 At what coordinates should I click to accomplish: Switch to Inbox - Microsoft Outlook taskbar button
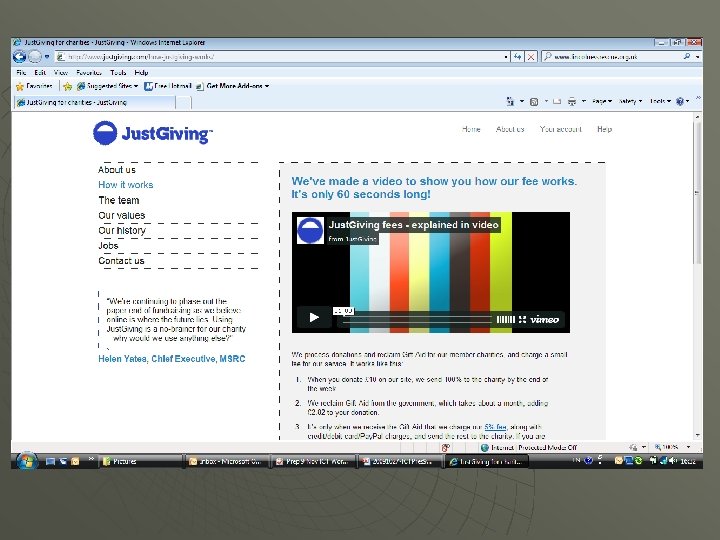(x=225, y=461)
